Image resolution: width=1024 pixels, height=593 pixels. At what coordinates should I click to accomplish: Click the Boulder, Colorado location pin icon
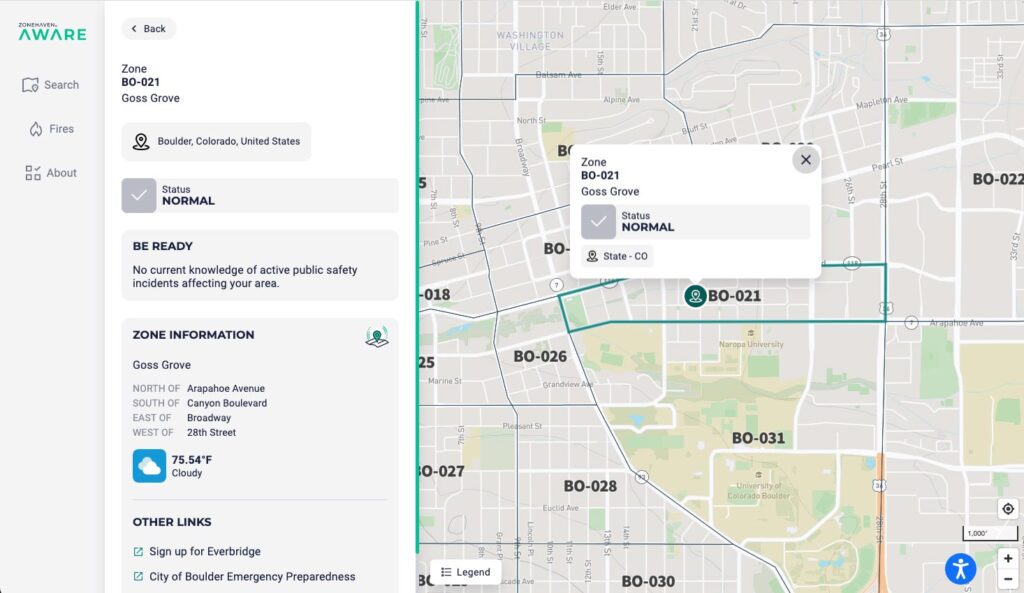(141, 142)
